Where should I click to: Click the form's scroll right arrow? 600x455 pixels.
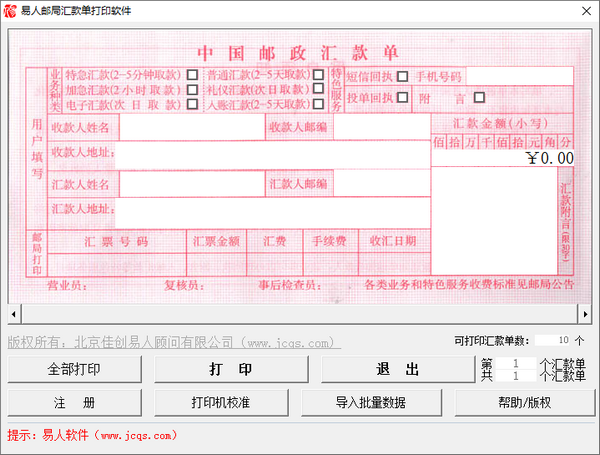pos(585,314)
